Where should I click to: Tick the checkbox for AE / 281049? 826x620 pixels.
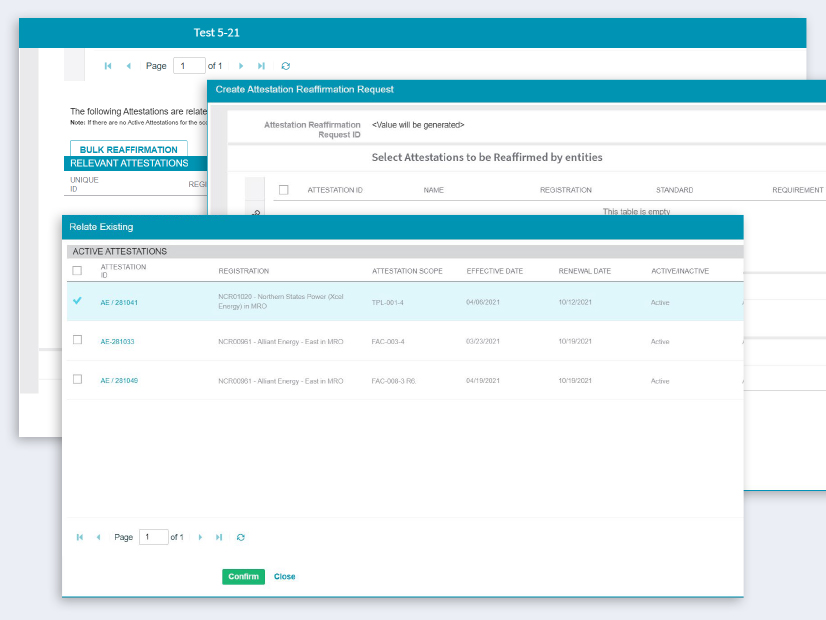point(78,380)
